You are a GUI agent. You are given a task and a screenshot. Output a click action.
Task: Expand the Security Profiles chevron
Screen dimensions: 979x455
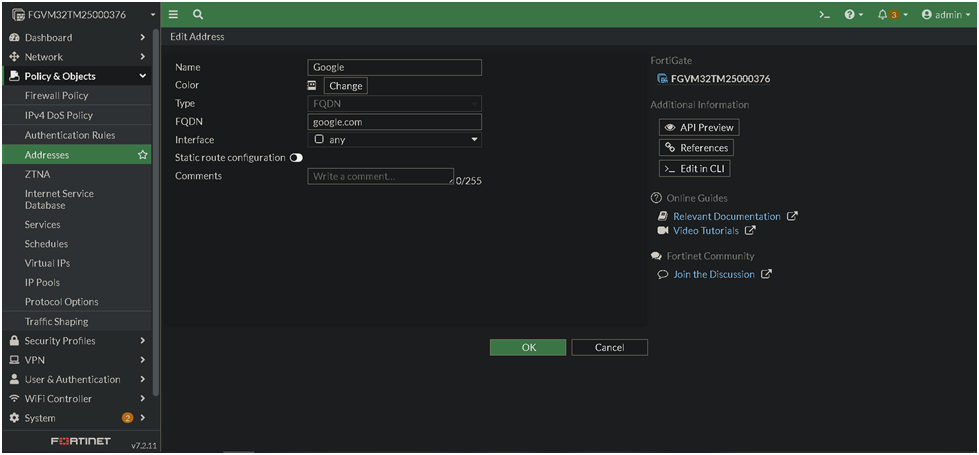pos(143,341)
